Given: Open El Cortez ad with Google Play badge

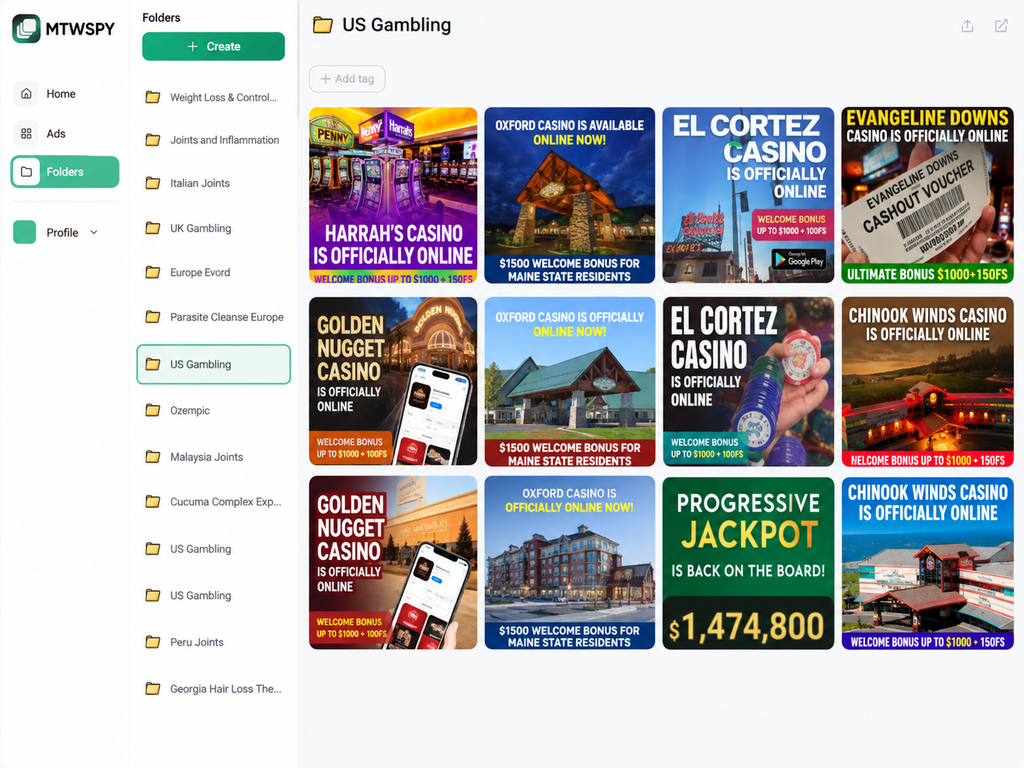Looking at the screenshot, I should tap(748, 195).
